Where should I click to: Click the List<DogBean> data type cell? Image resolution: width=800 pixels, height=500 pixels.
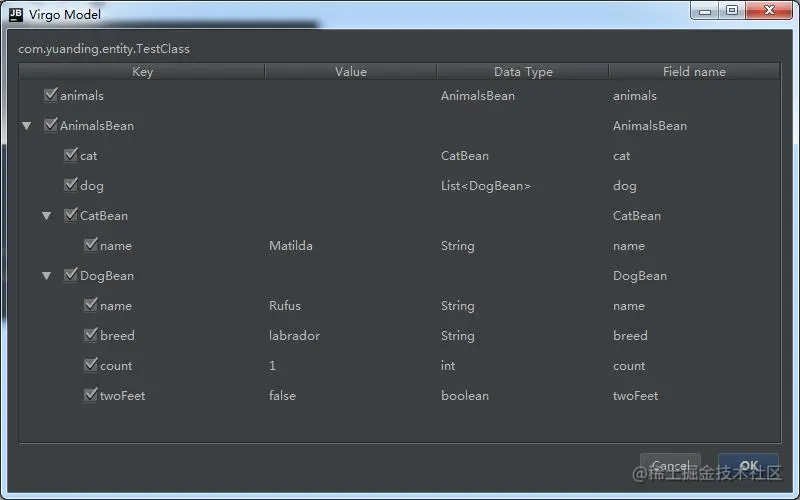click(486, 186)
